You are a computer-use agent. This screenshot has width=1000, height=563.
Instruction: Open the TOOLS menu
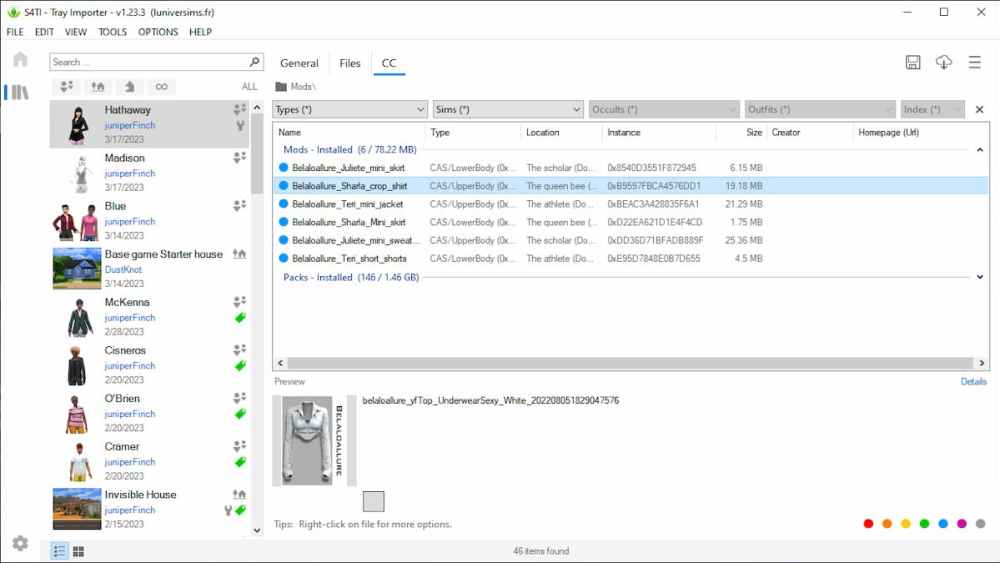tap(112, 32)
